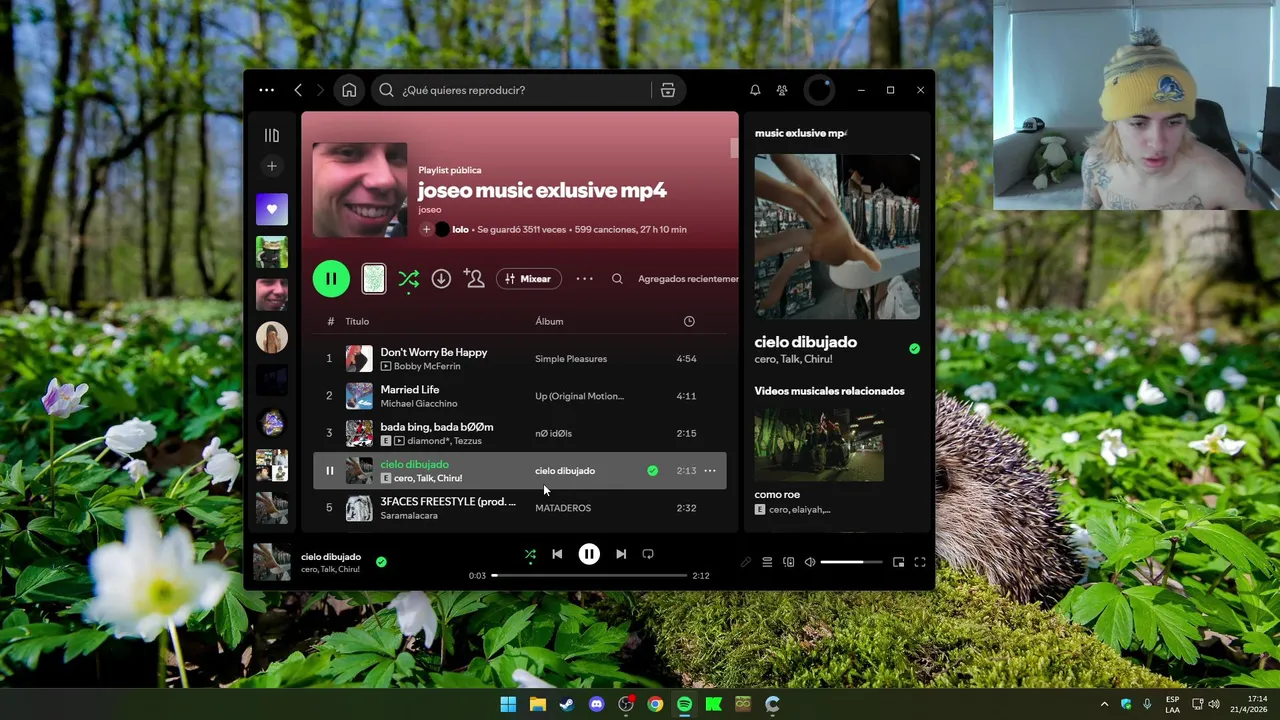
Task: Open connect to a device
Action: click(x=789, y=562)
